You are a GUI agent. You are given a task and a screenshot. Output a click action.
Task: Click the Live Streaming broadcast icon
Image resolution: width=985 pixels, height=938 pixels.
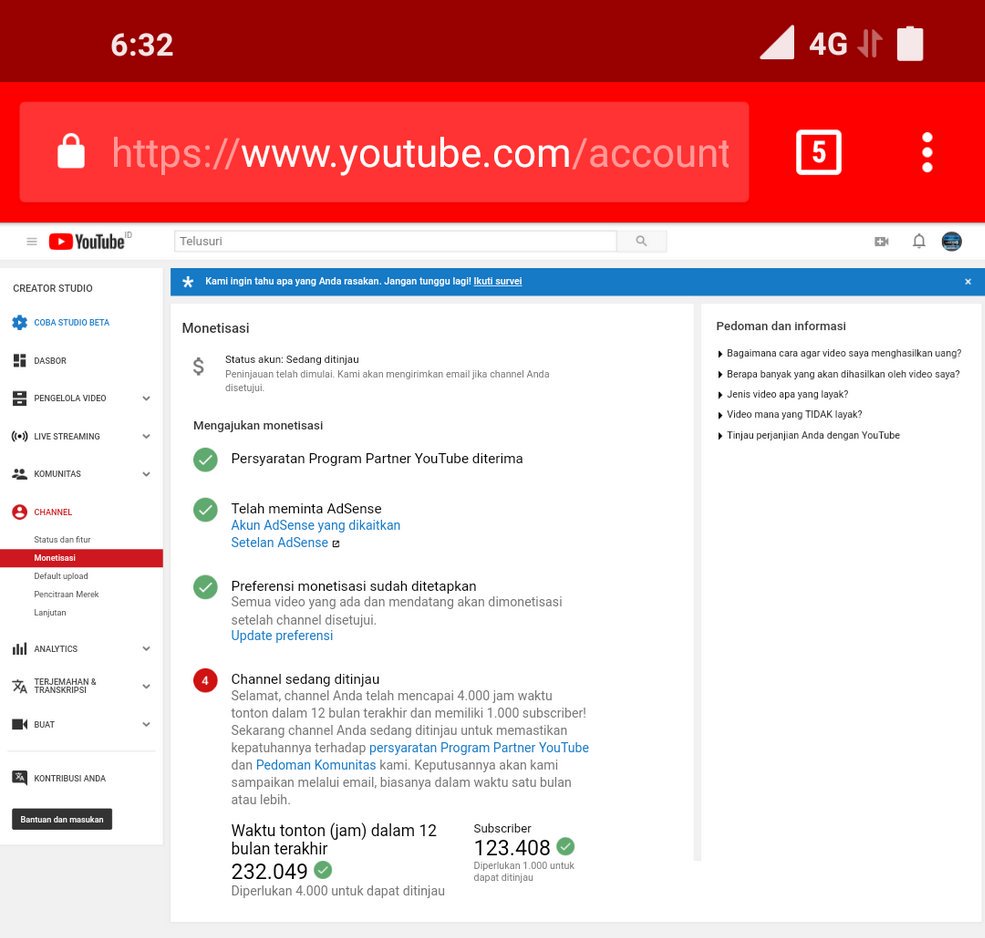pos(19,436)
